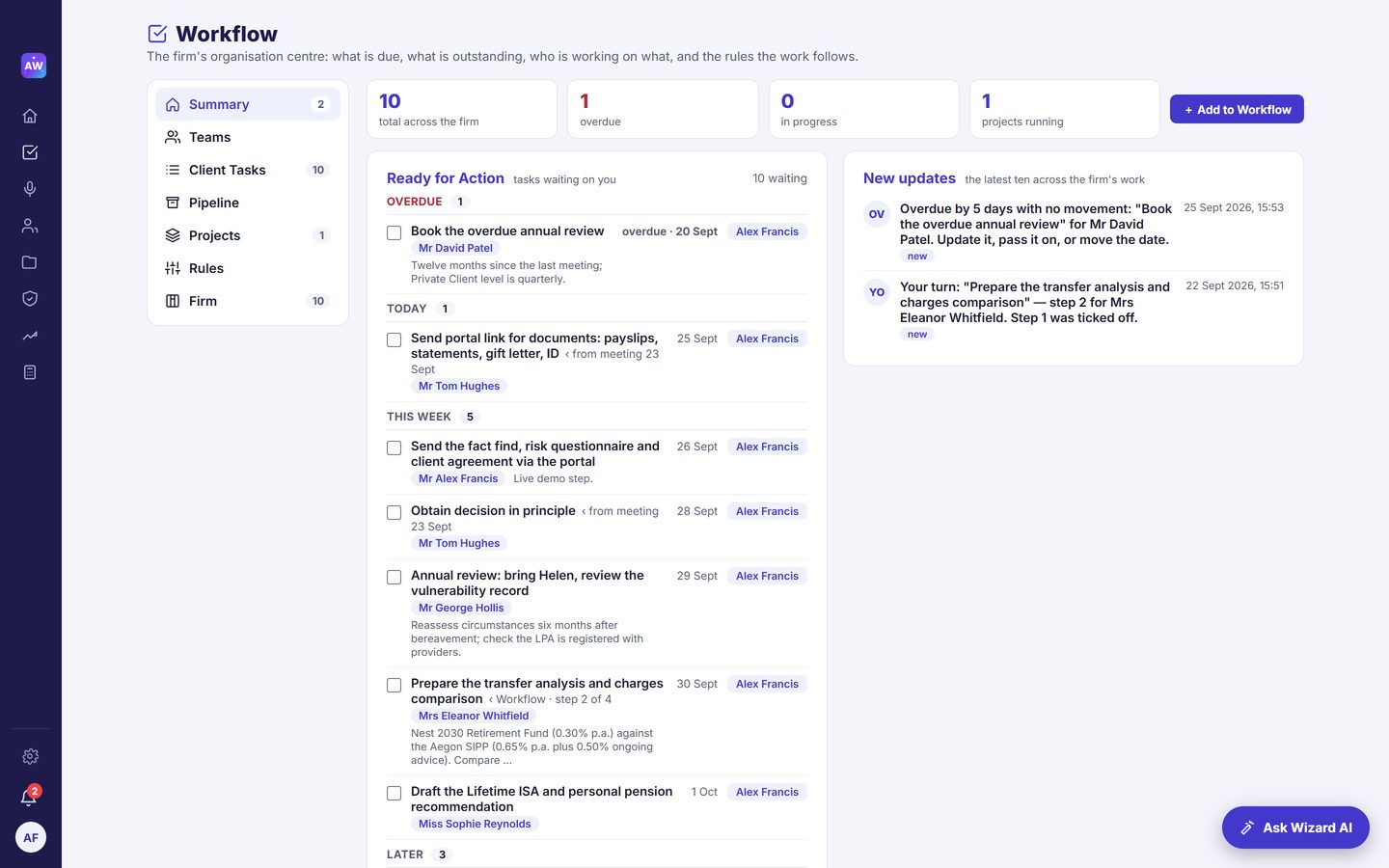Image resolution: width=1389 pixels, height=868 pixels.
Task: Open the 'Your turn' transfer analysis update
Action: point(1074,310)
